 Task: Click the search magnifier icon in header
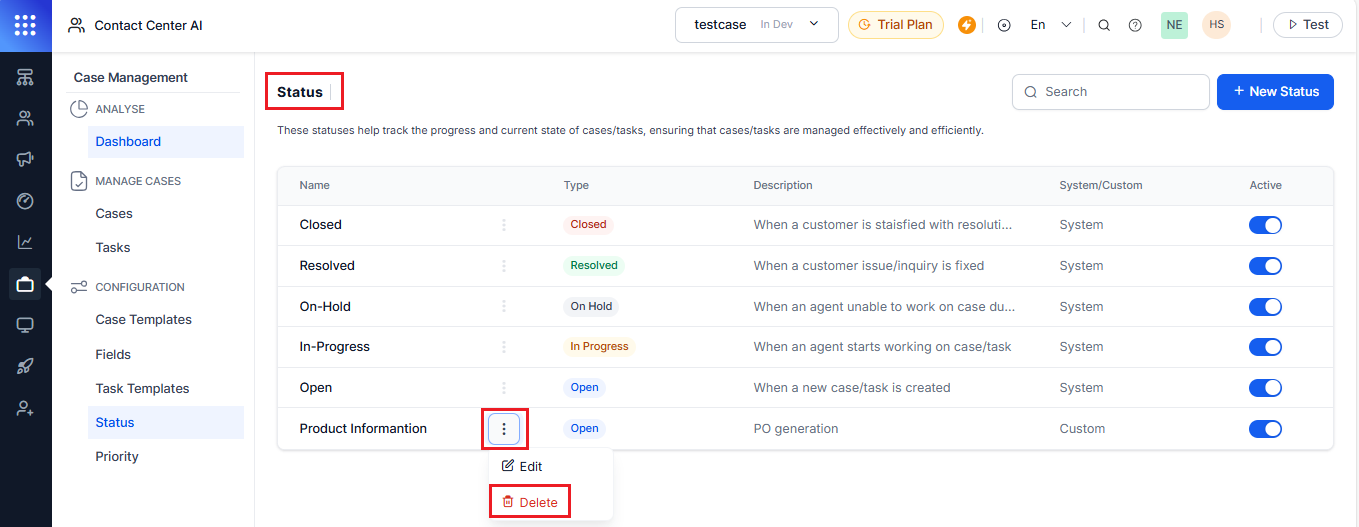(x=1104, y=25)
